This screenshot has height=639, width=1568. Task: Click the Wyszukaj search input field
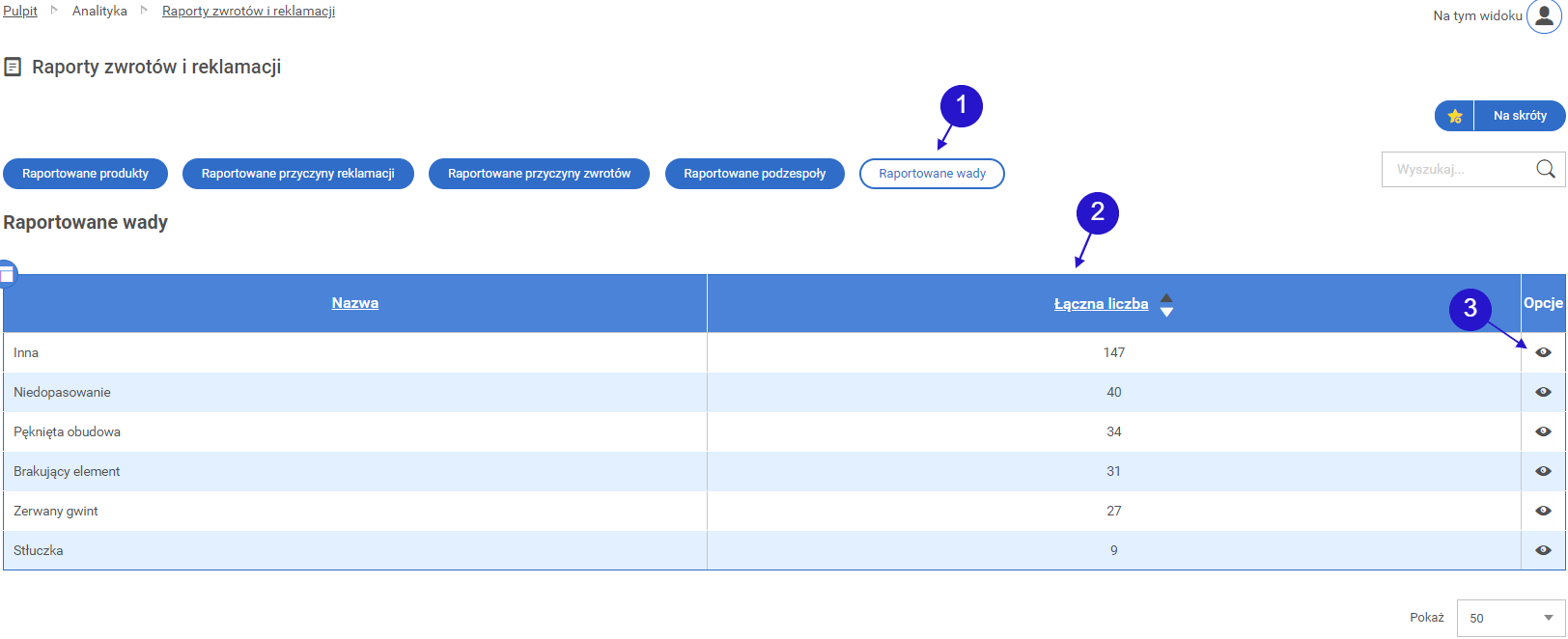[1458, 169]
